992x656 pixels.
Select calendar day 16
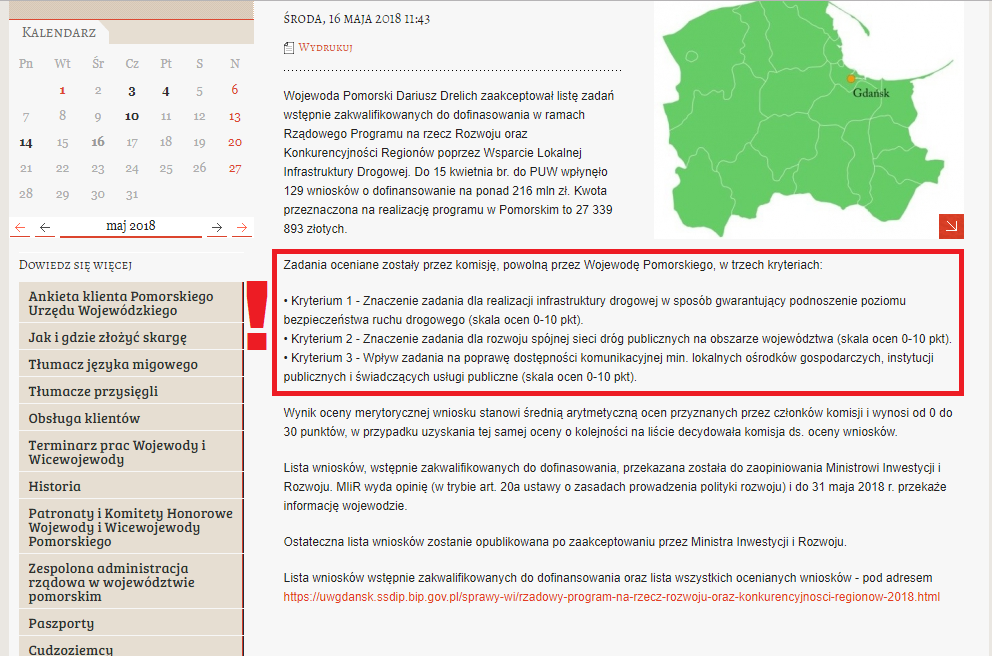[97, 142]
